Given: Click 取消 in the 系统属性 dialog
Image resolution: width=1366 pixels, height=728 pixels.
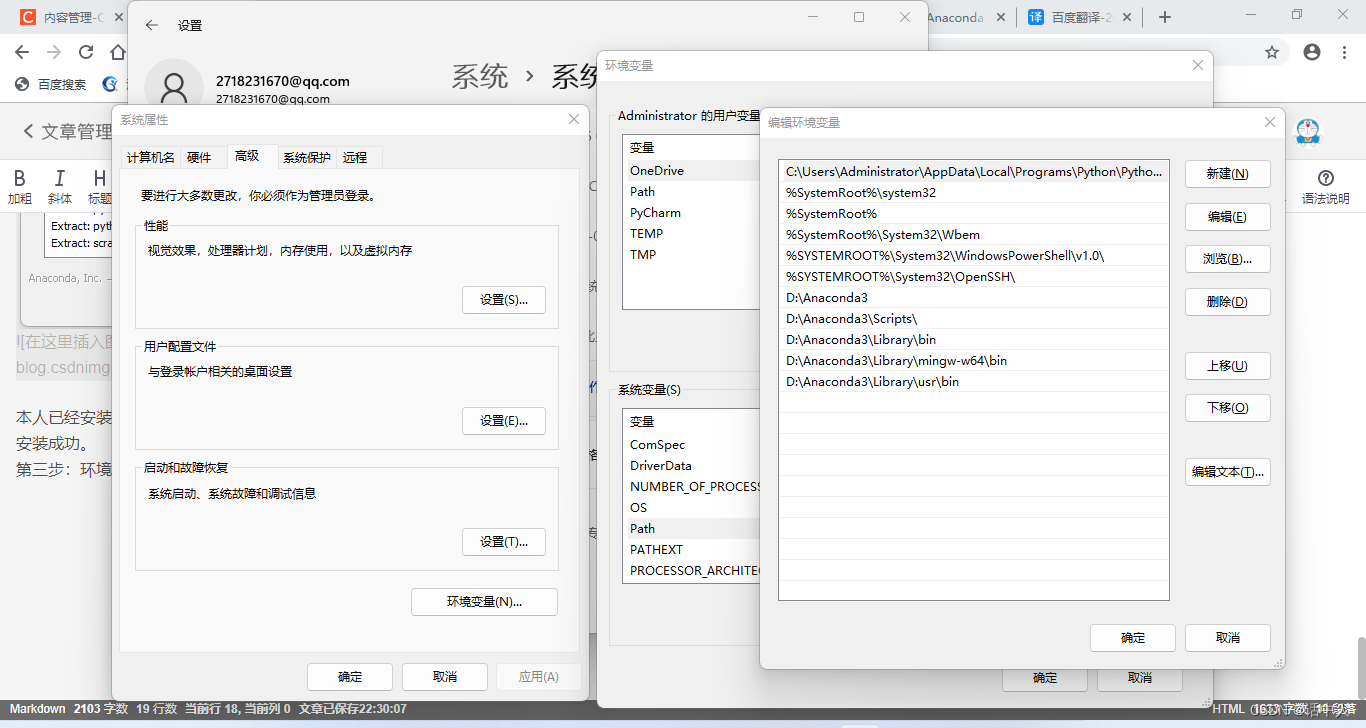Looking at the screenshot, I should pyautogui.click(x=445, y=677).
